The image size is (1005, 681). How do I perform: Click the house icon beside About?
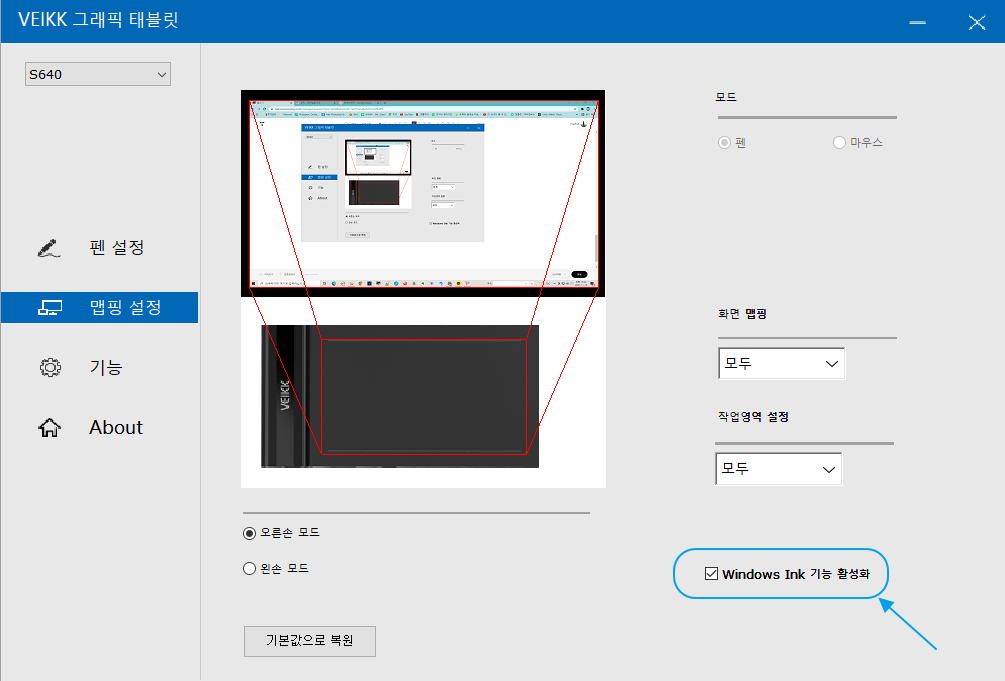coord(49,428)
